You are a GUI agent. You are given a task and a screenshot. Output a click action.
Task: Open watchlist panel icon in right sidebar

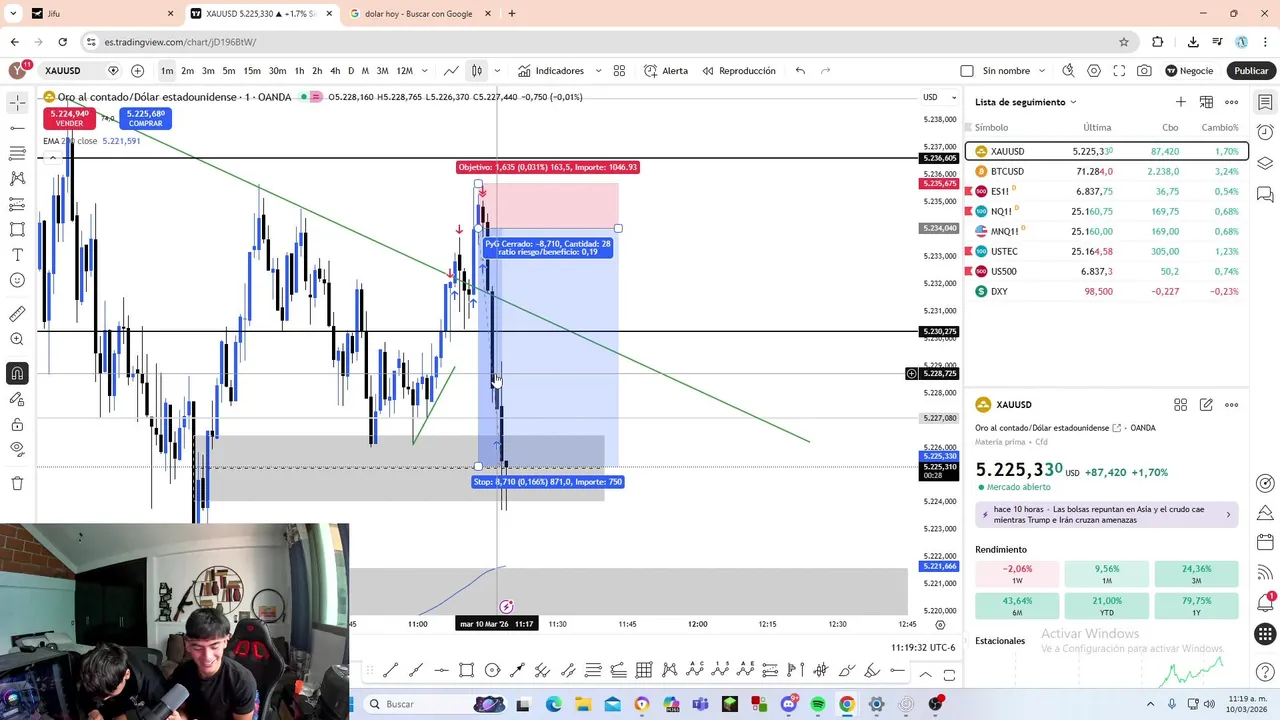click(1265, 102)
